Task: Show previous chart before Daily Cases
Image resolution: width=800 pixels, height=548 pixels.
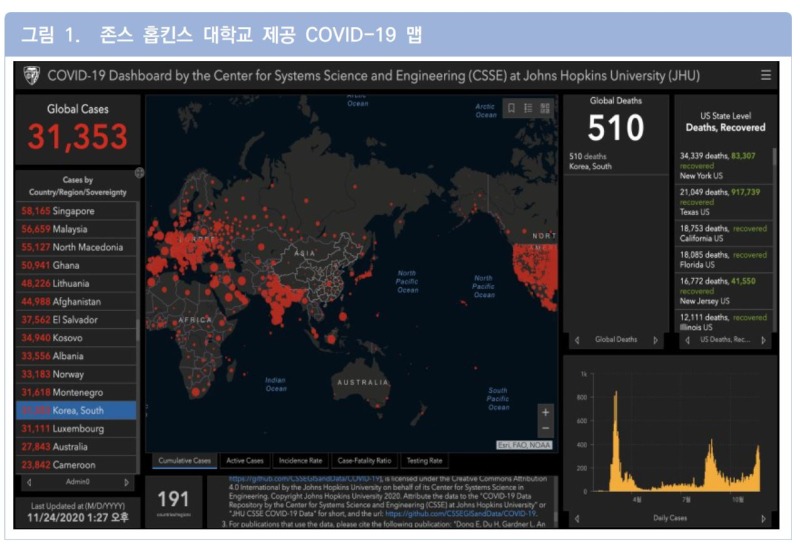Action: point(577,518)
